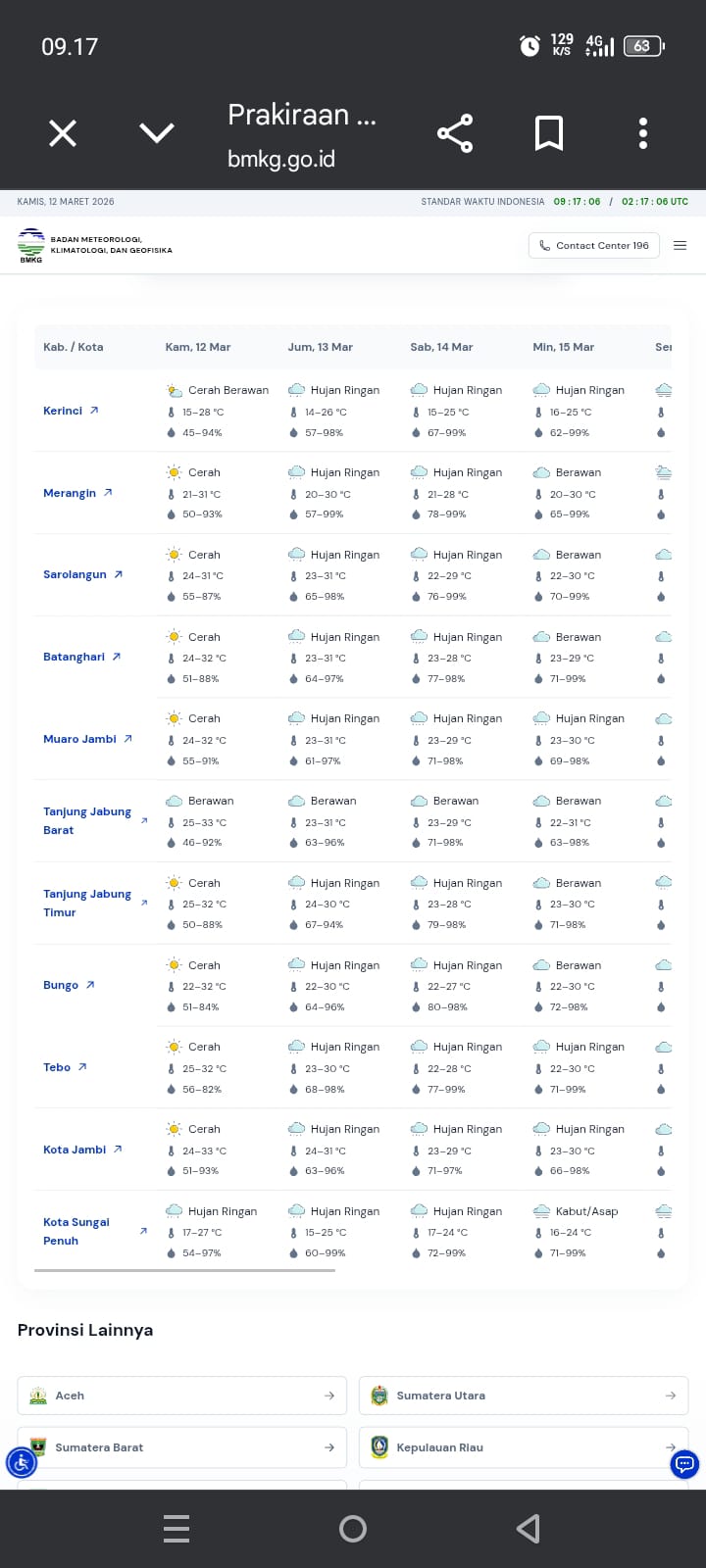
Task: Open the chat bubble support icon
Action: (x=684, y=1464)
